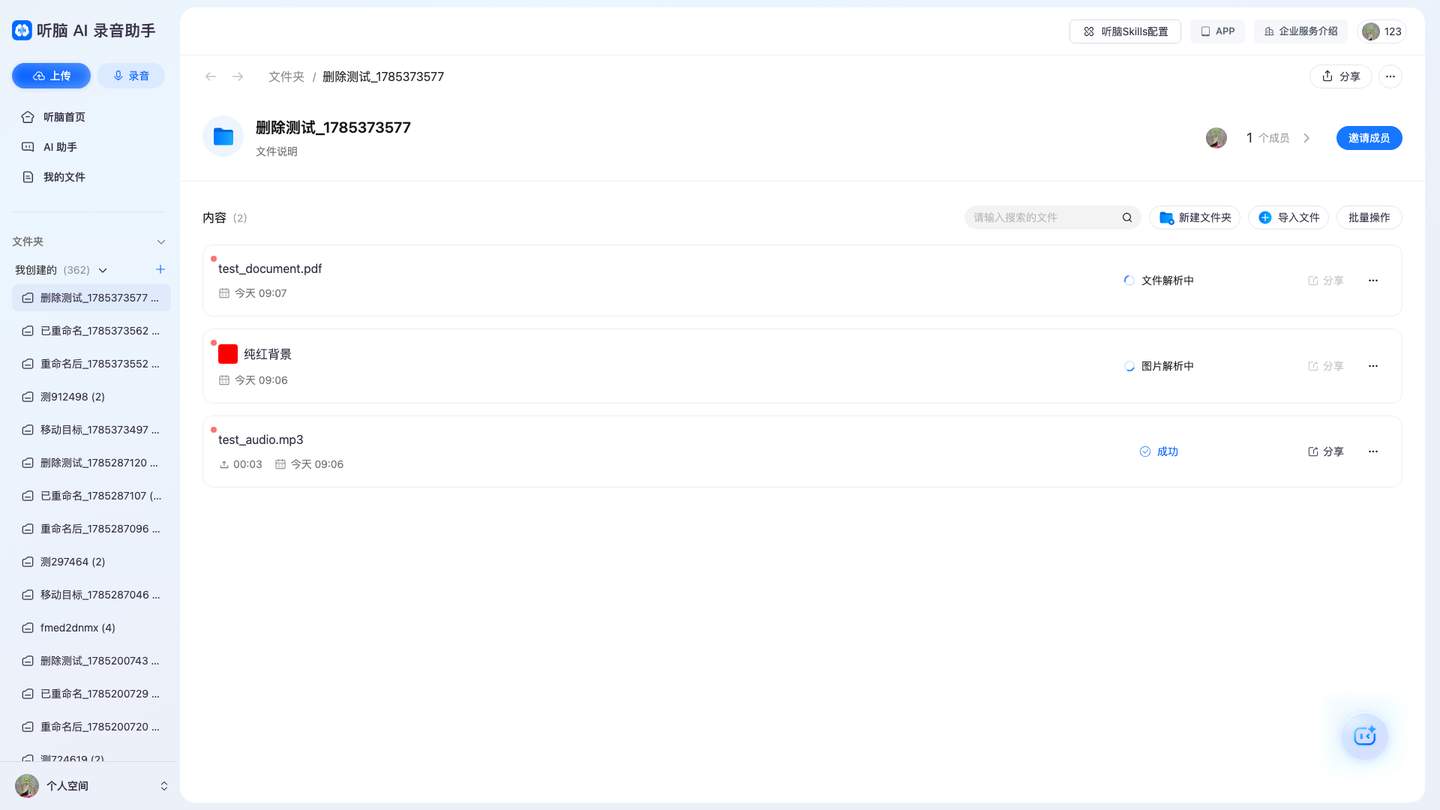Open more options for test_document.pdf
Screen dimensions: 1440x810
pyautogui.click(x=1373, y=281)
